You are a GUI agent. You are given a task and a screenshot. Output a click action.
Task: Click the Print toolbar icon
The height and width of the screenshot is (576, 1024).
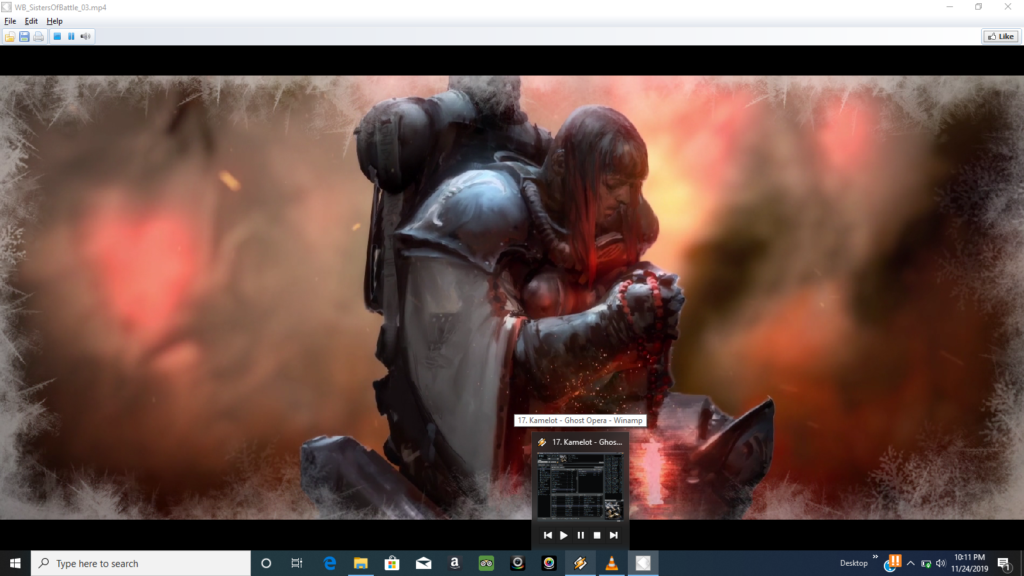[x=39, y=37]
